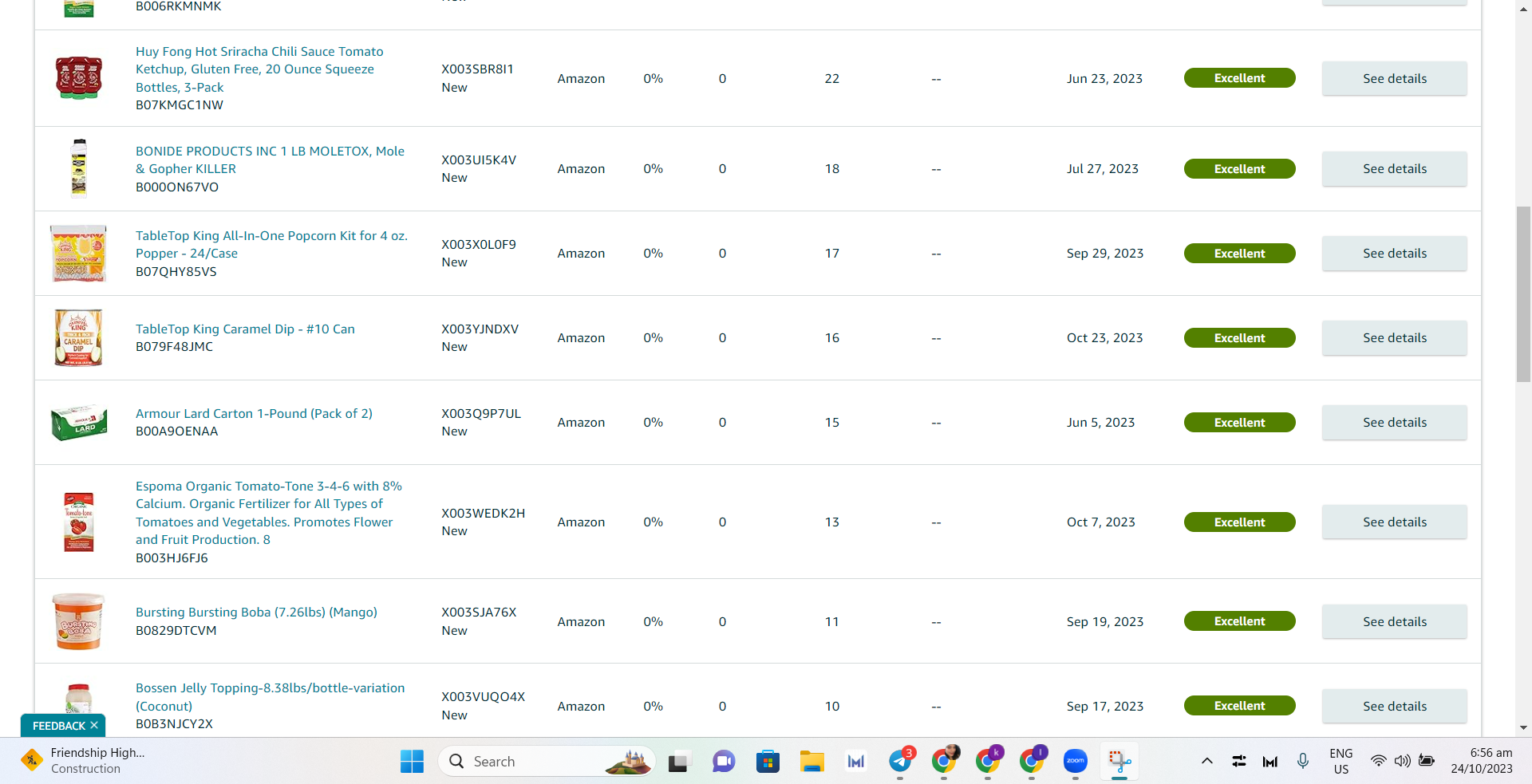This screenshot has width=1532, height=784.
Task: Open TableTop King Popcorn Kit link
Action: 271,244
